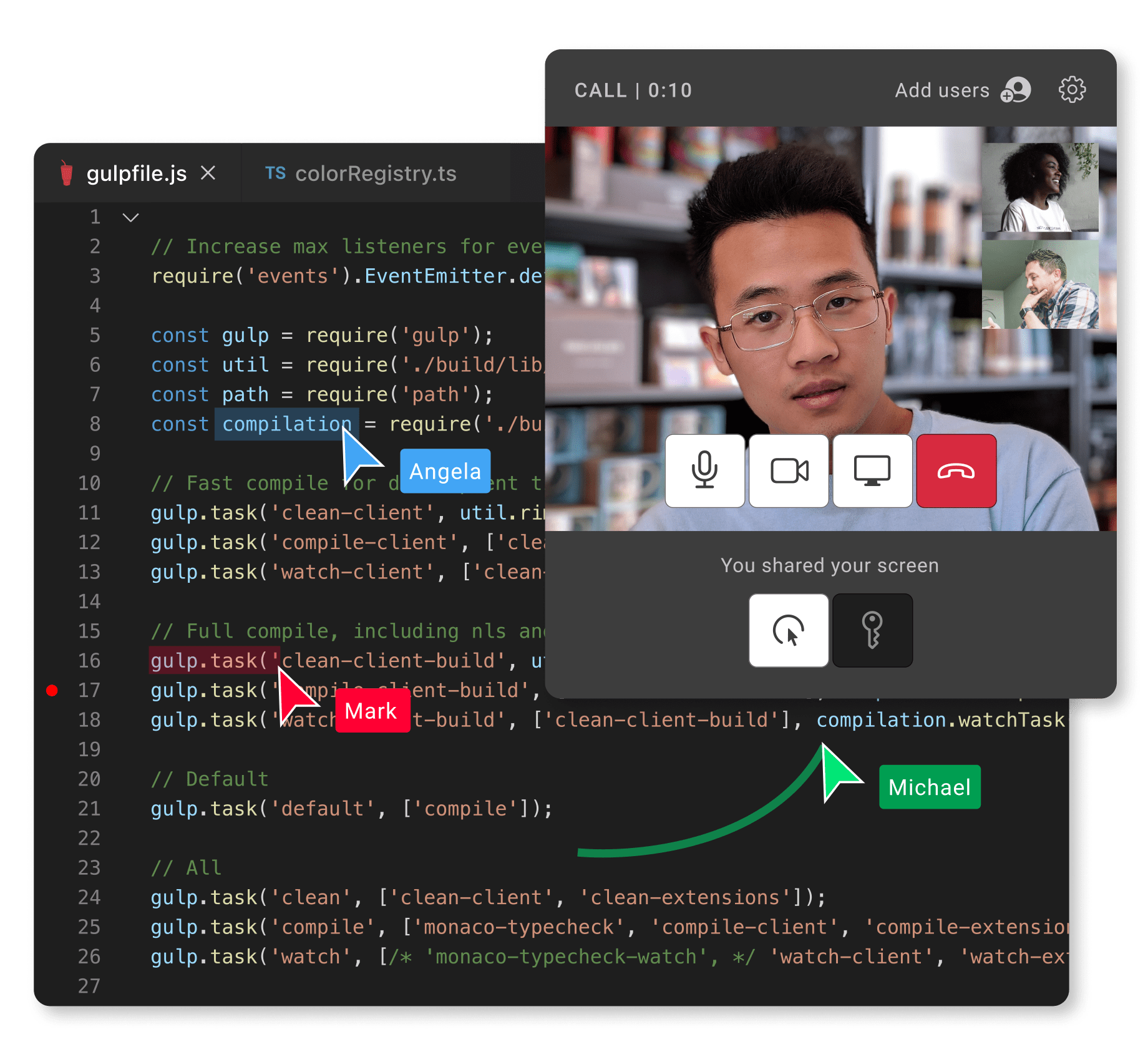Viewport: 1148px width, 1062px height.
Task: Click Angela's blue cursor label
Action: tap(445, 471)
